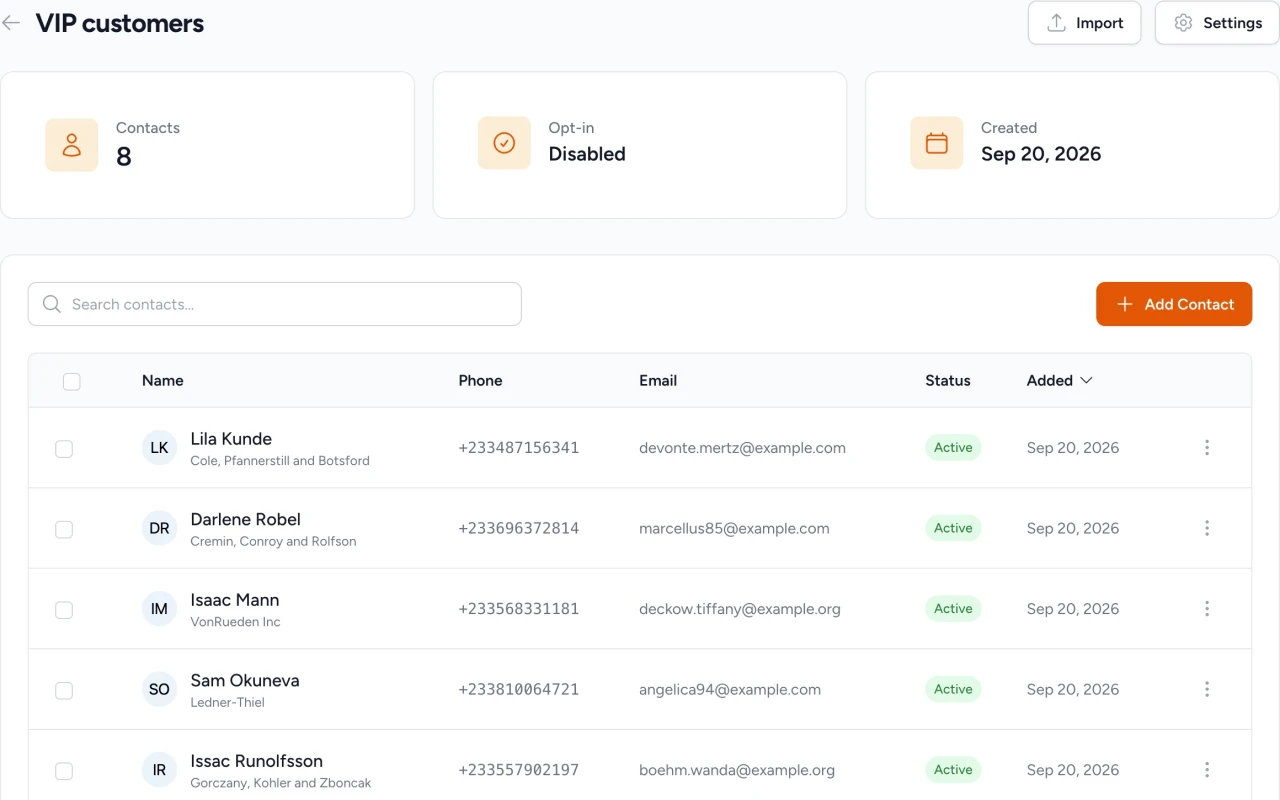Click the Contacts person icon
This screenshot has height=800, width=1280.
point(72,145)
